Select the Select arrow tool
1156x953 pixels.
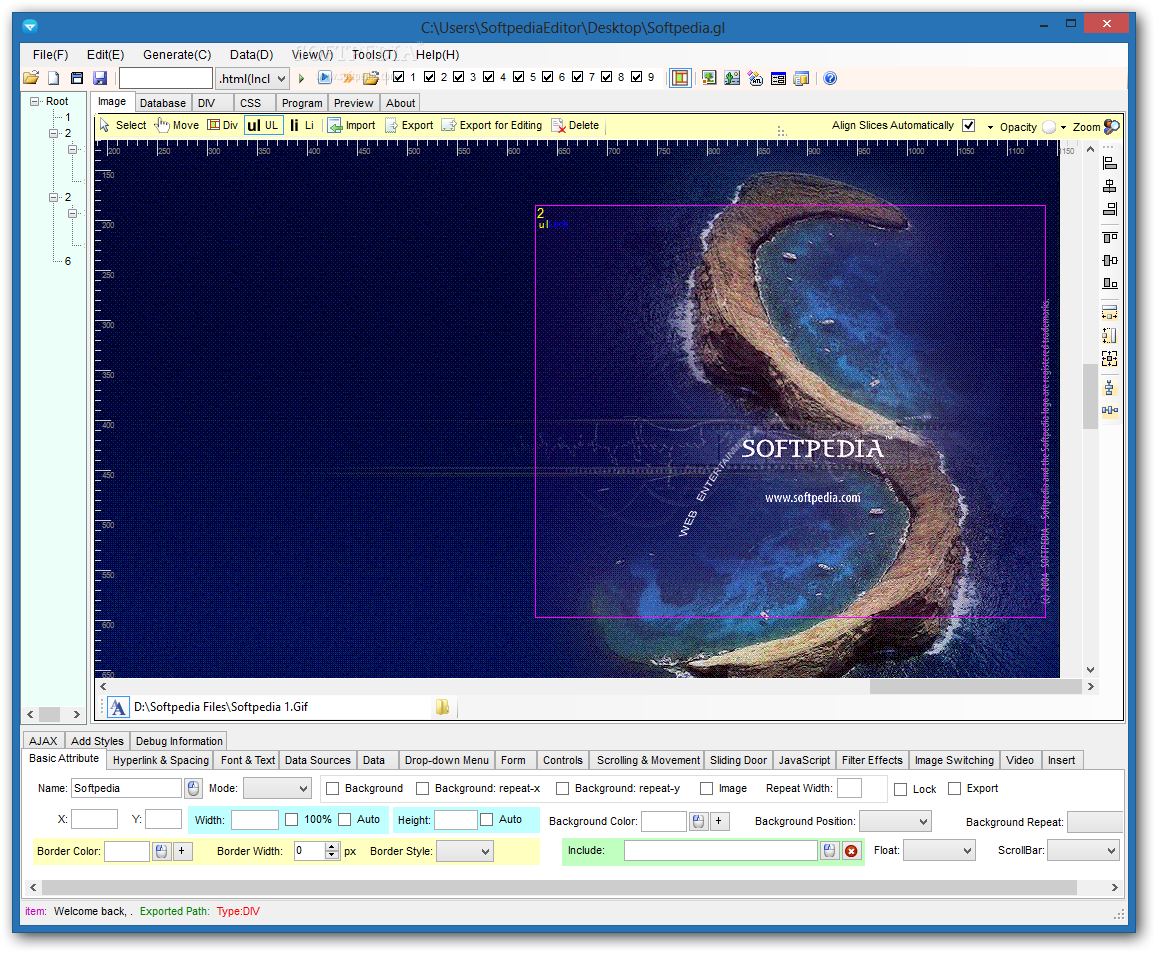[x=123, y=125]
